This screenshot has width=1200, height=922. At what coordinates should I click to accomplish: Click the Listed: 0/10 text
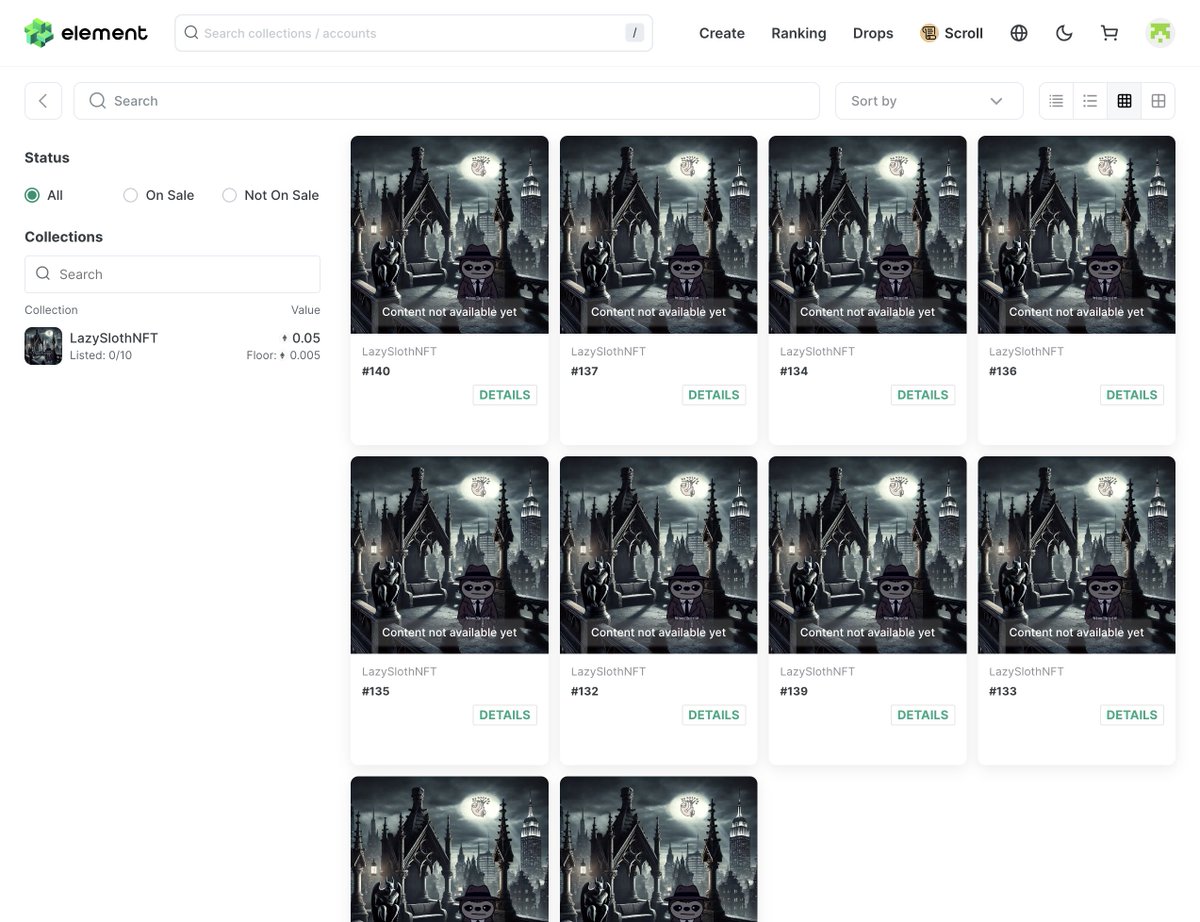(x=101, y=355)
